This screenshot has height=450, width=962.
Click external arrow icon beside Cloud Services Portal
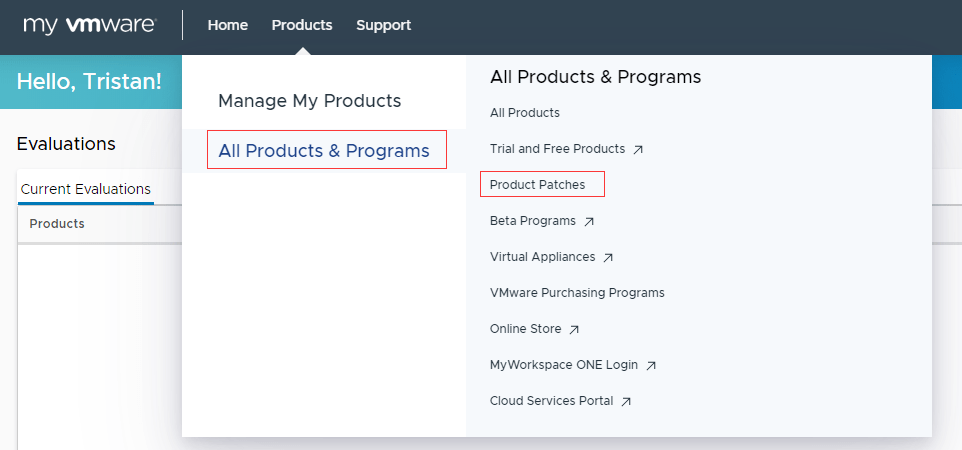[x=626, y=402]
